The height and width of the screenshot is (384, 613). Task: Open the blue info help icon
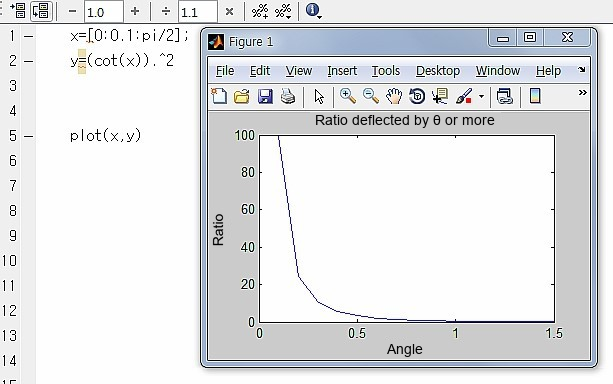tap(313, 11)
